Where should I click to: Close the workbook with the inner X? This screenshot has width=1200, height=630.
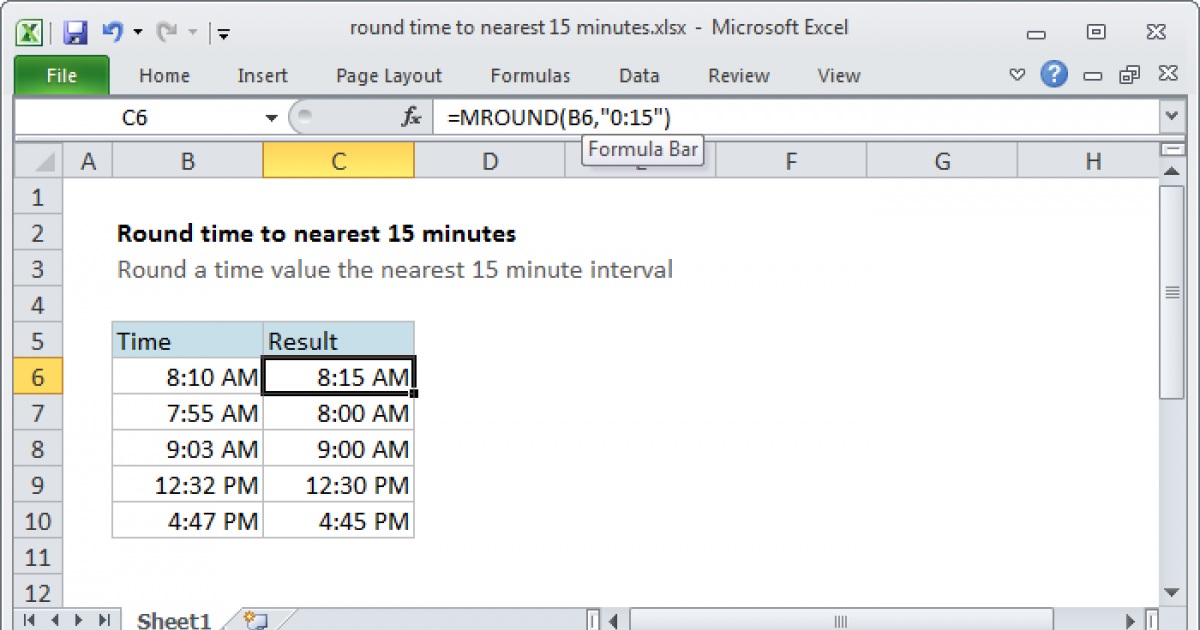pos(1168,75)
